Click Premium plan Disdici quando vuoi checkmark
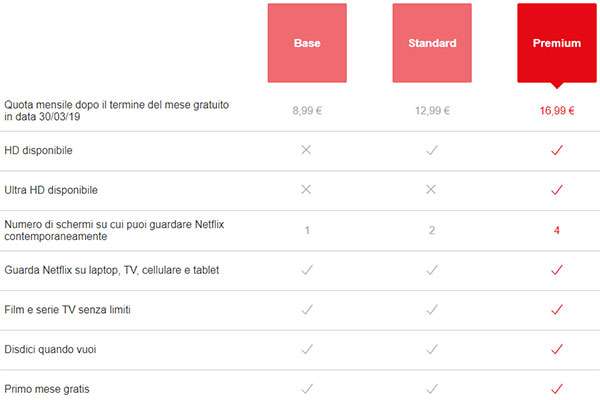The width and height of the screenshot is (600, 400). [x=557, y=349]
